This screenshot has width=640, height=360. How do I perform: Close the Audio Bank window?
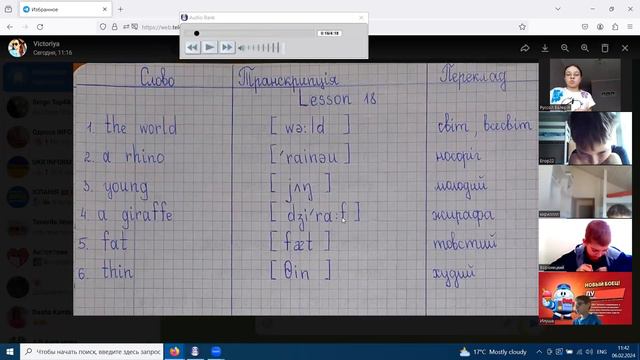tap(361, 18)
